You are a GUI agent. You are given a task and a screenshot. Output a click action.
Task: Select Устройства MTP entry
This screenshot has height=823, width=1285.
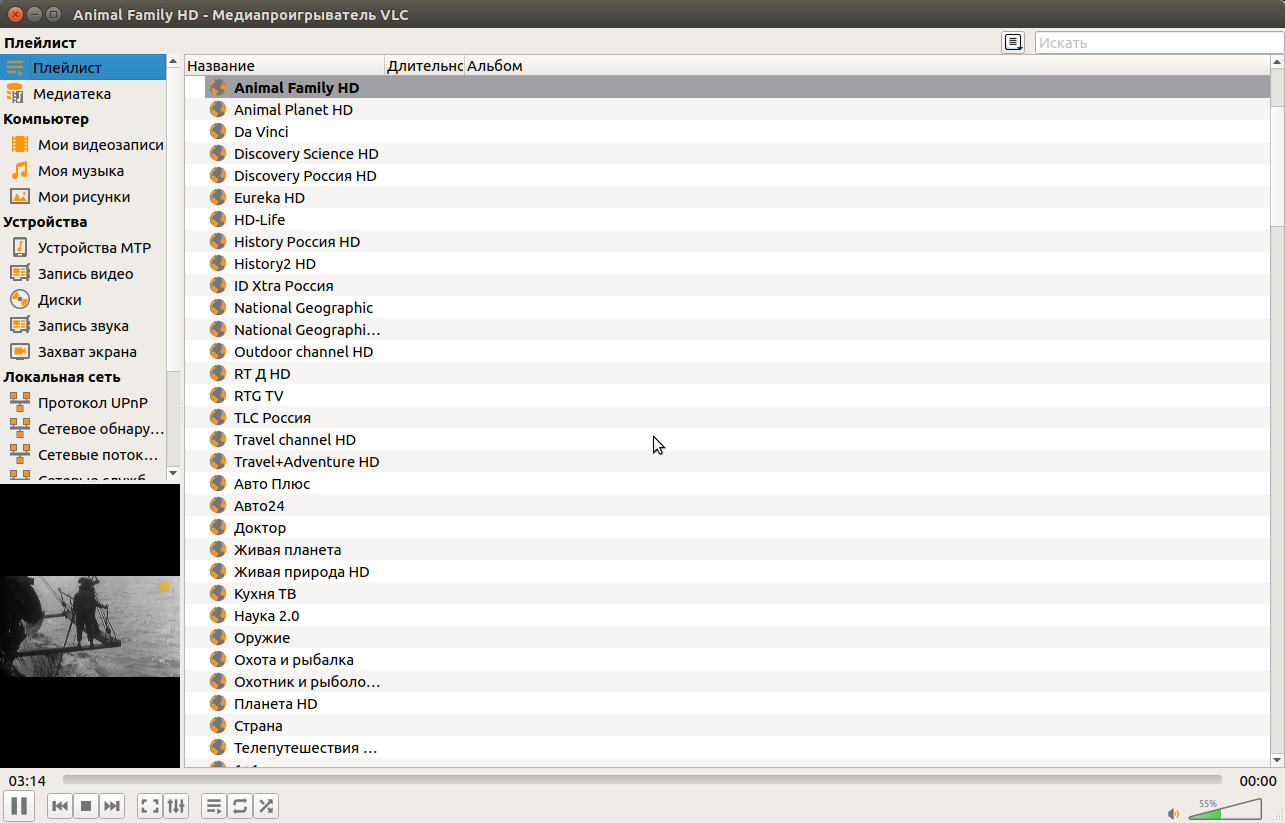point(83,248)
